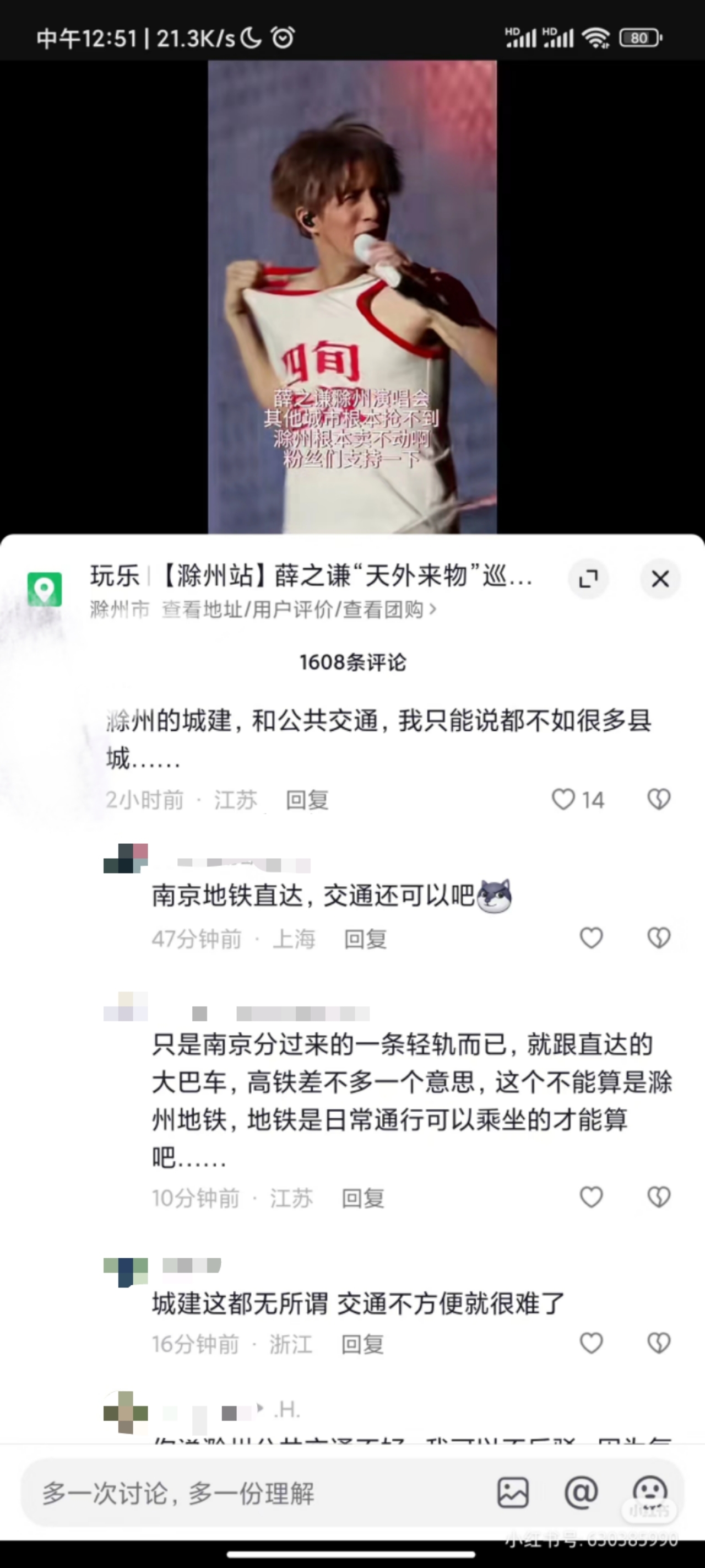Like the Shanghai comment about Nanjing metro
This screenshot has width=705, height=1568.
(591, 938)
